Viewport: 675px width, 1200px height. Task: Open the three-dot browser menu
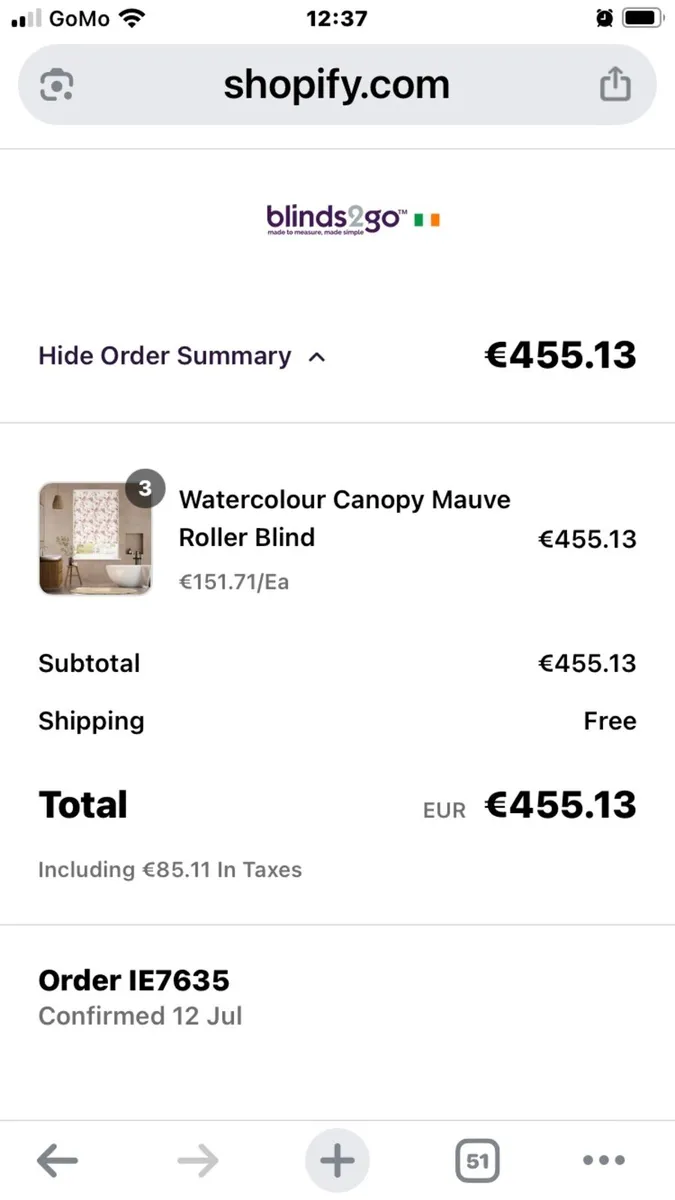pyautogui.click(x=604, y=1161)
